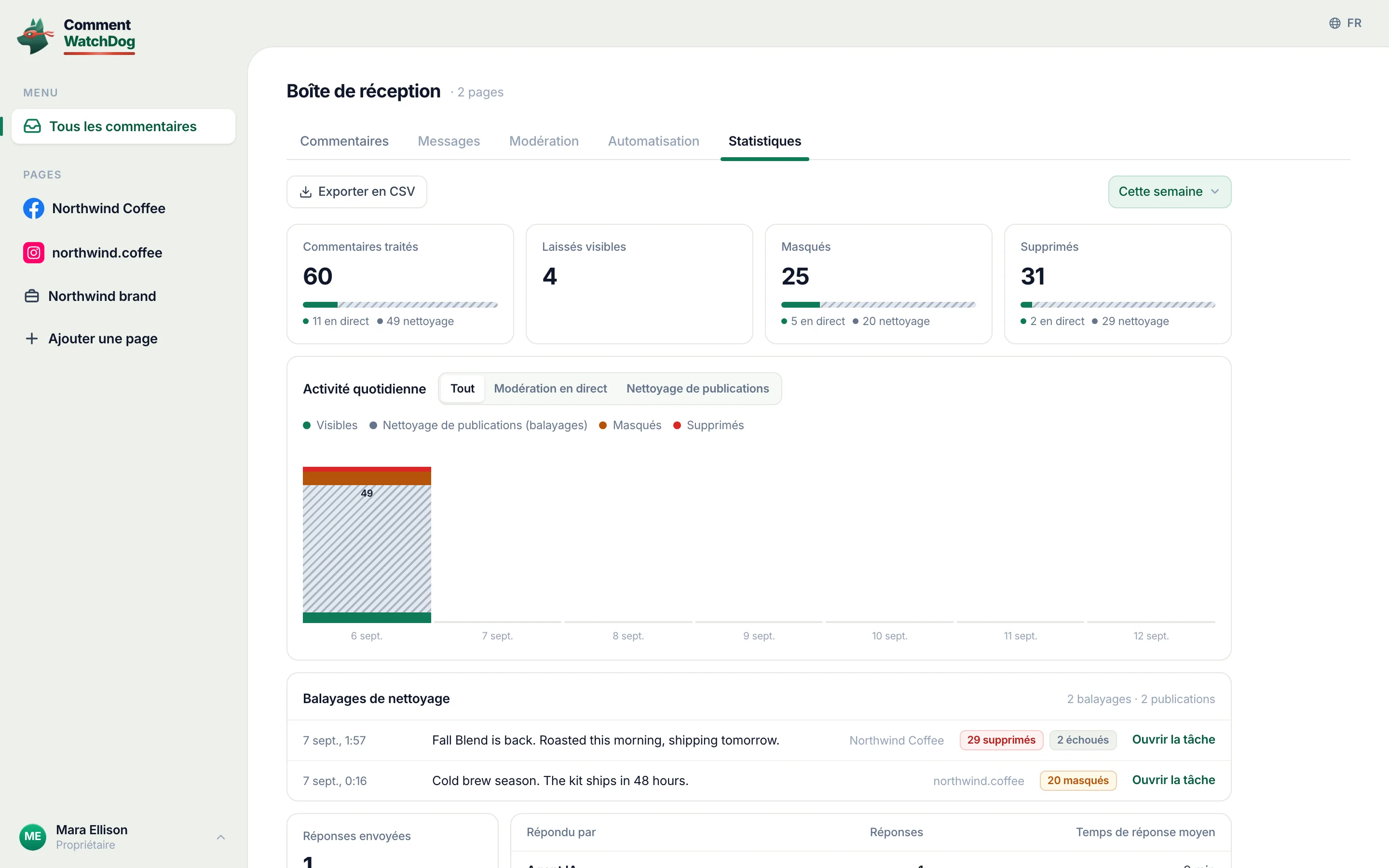1389x868 pixels.
Task: Click the Instagram icon for northwind.coffee
Action: 33,253
